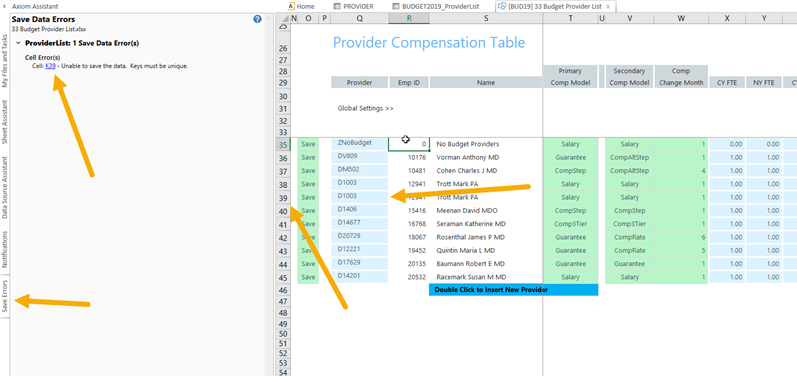This screenshot has width=797, height=376.
Task: Close the 33 Budget Provider List tab
Action: pyautogui.click(x=608, y=7)
